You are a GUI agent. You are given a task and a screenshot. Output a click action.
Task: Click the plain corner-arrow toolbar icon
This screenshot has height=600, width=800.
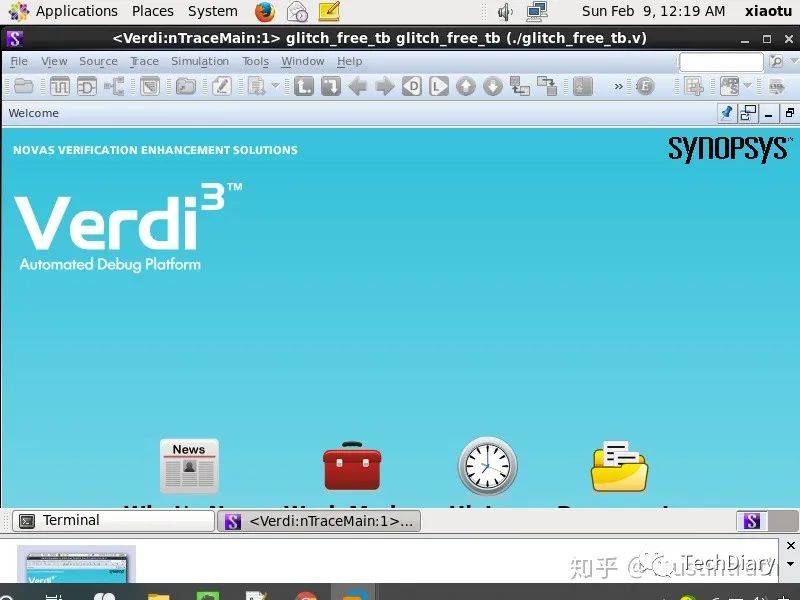331,86
